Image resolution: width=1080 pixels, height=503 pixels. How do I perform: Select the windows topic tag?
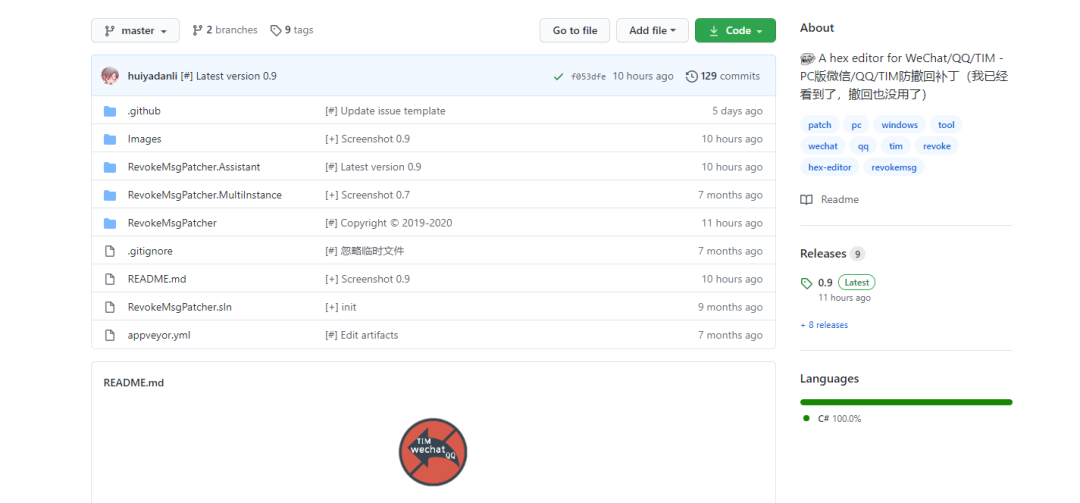(900, 125)
